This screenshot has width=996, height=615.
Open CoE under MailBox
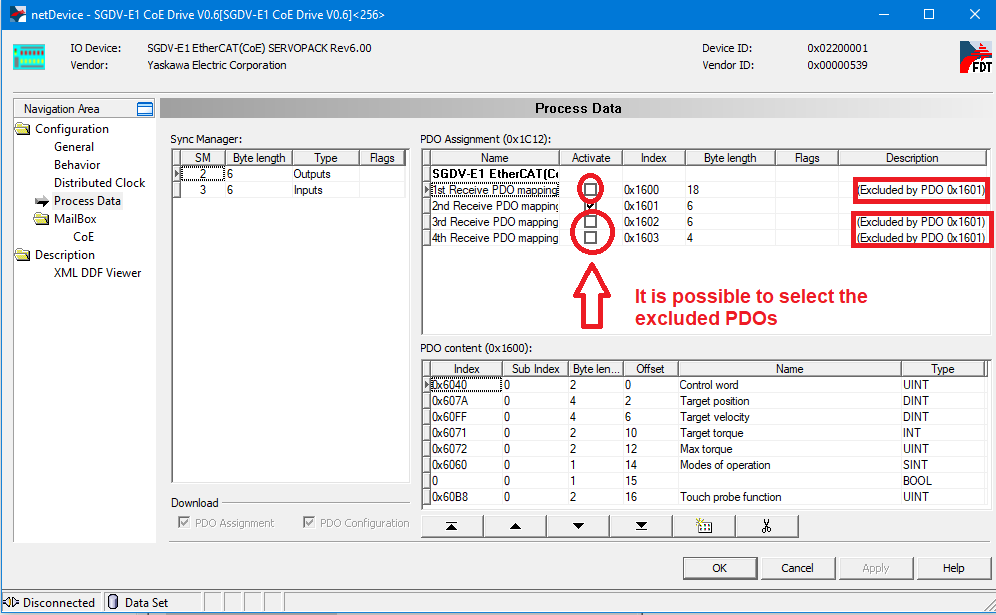[x=83, y=237]
